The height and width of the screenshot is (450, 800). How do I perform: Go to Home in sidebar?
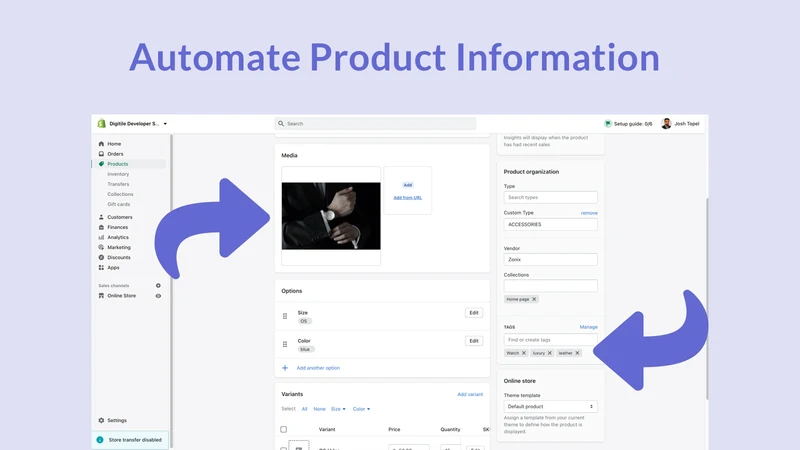click(114, 144)
